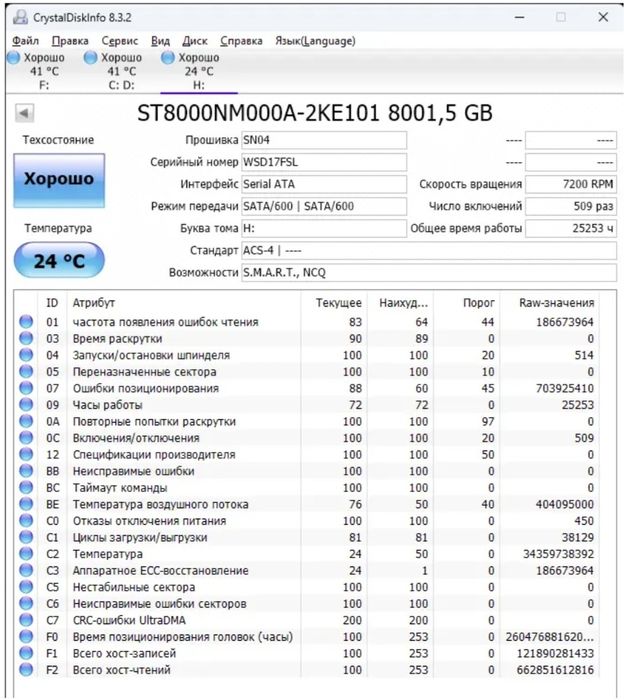Click the previous disk arrow button
Screen dimensions: 624x700
25,113
